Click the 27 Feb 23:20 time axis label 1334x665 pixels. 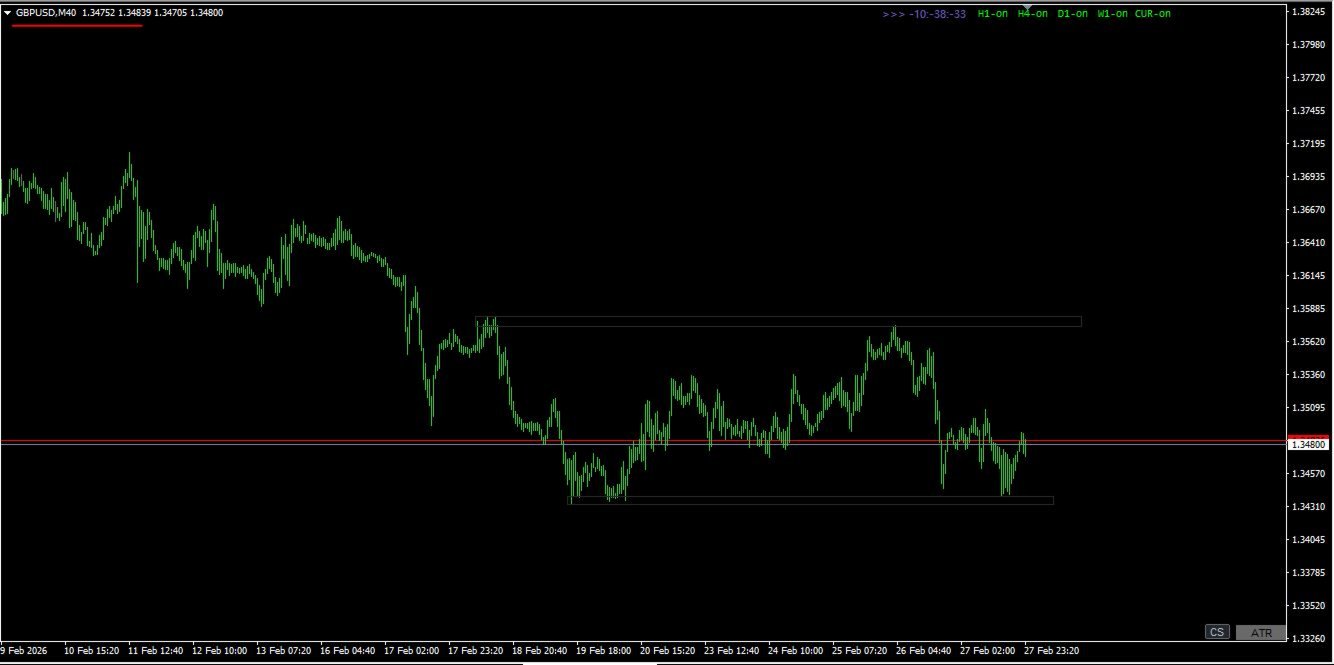point(1051,650)
